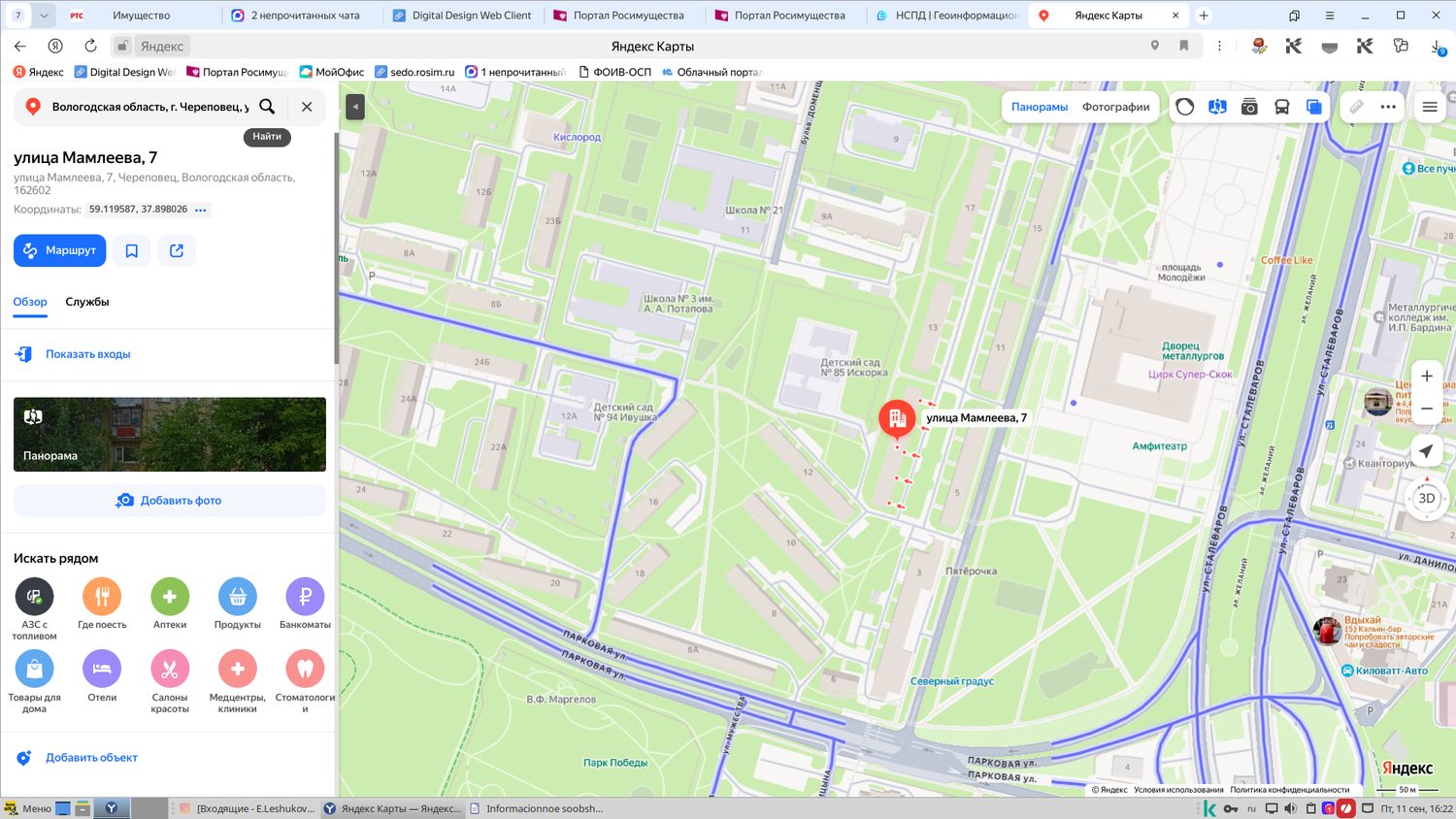Share the location улица Мамлеева, 7
The width and height of the screenshot is (1456, 819).
pos(177,250)
